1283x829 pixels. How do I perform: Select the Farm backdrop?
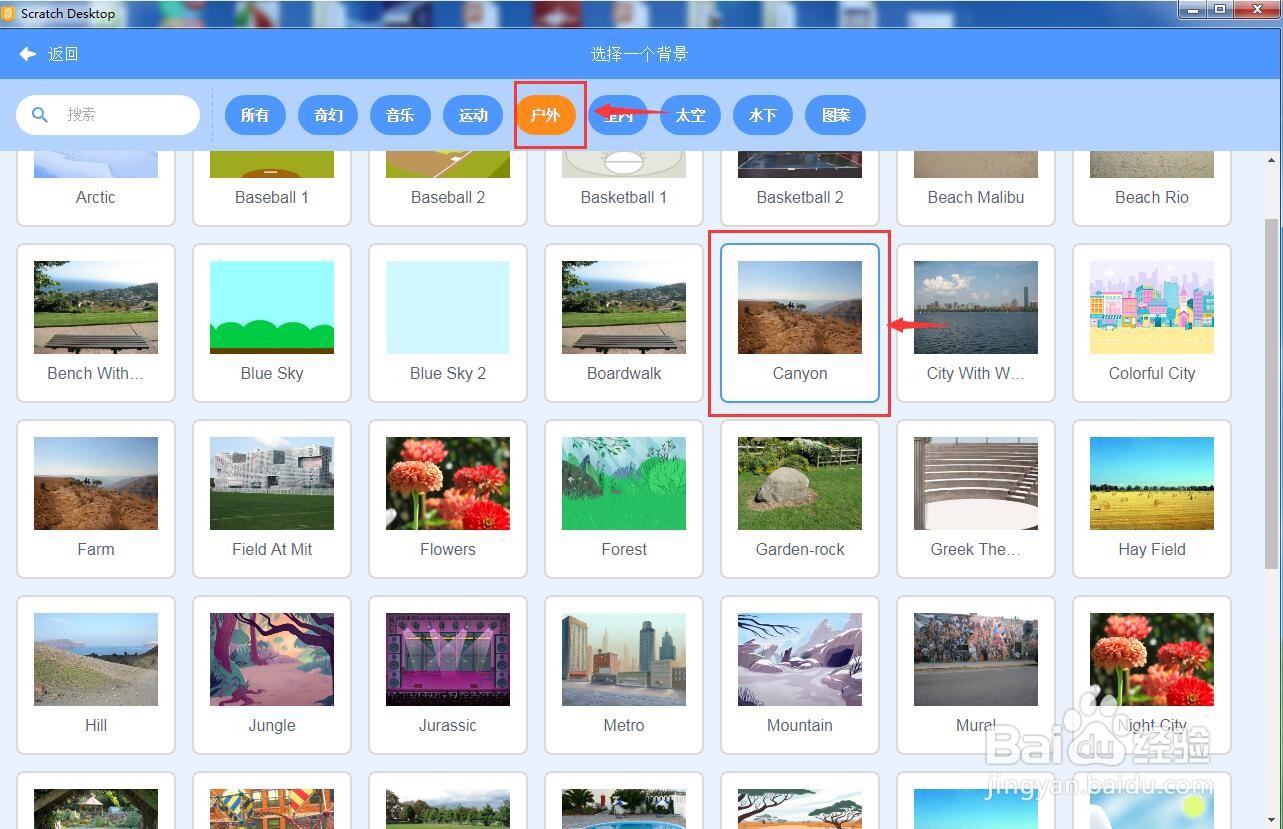[96, 499]
